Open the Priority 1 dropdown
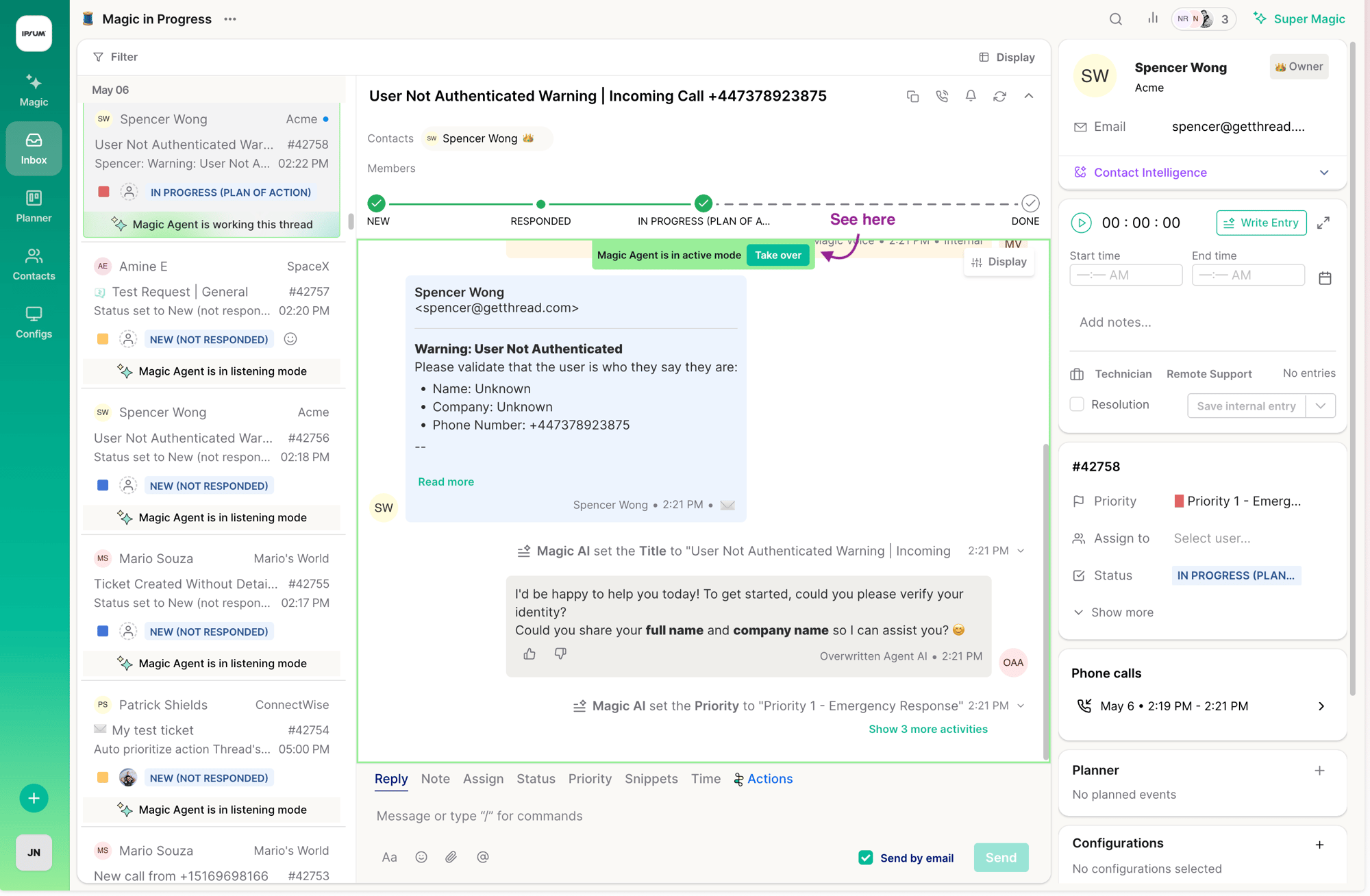 (x=1237, y=501)
